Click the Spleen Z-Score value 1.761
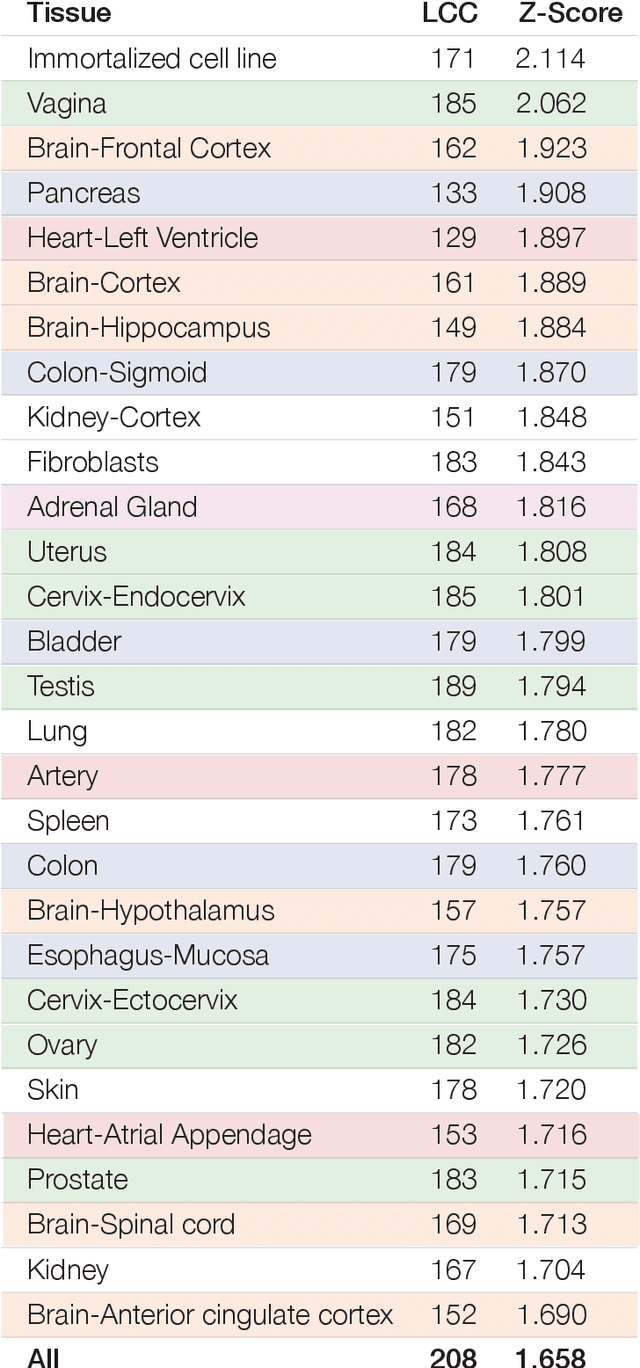 [551, 821]
